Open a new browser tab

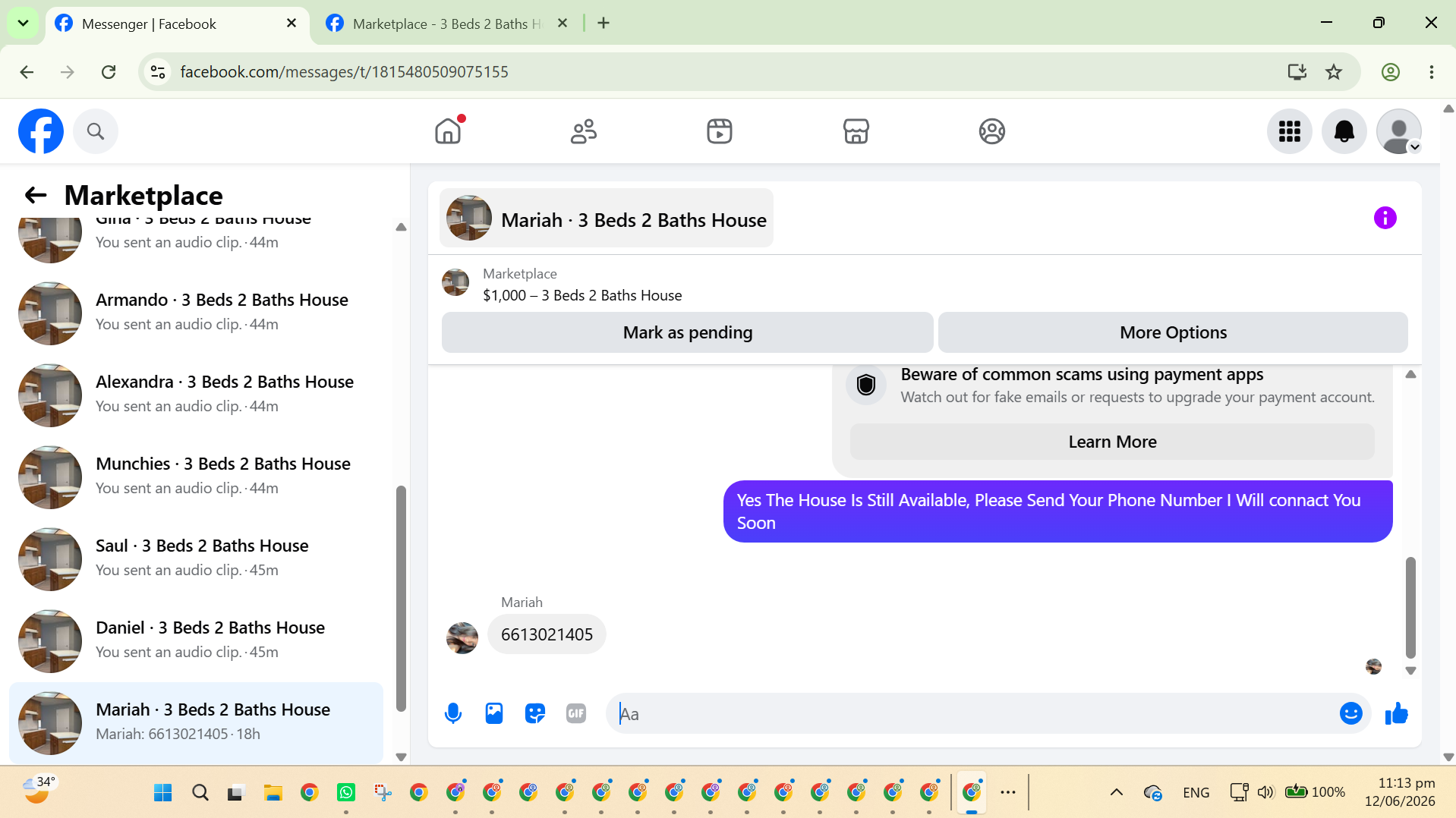coord(604,24)
